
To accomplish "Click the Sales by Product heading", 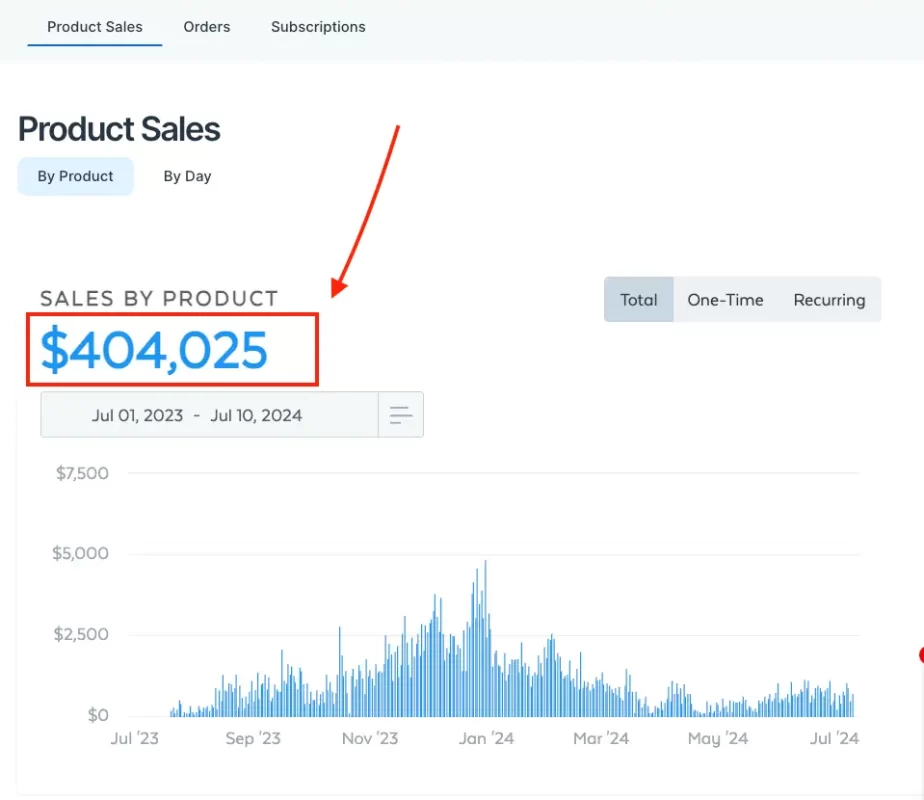I will click(159, 298).
